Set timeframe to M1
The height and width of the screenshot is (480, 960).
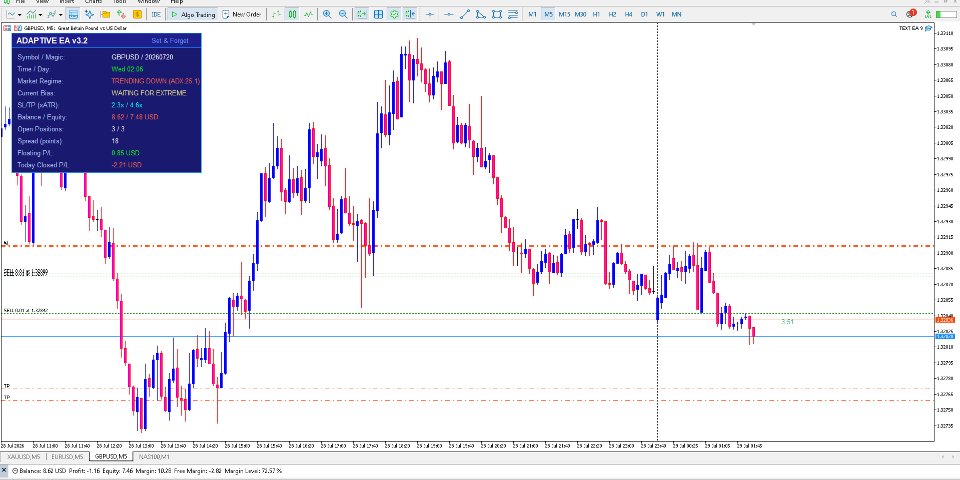[533, 14]
